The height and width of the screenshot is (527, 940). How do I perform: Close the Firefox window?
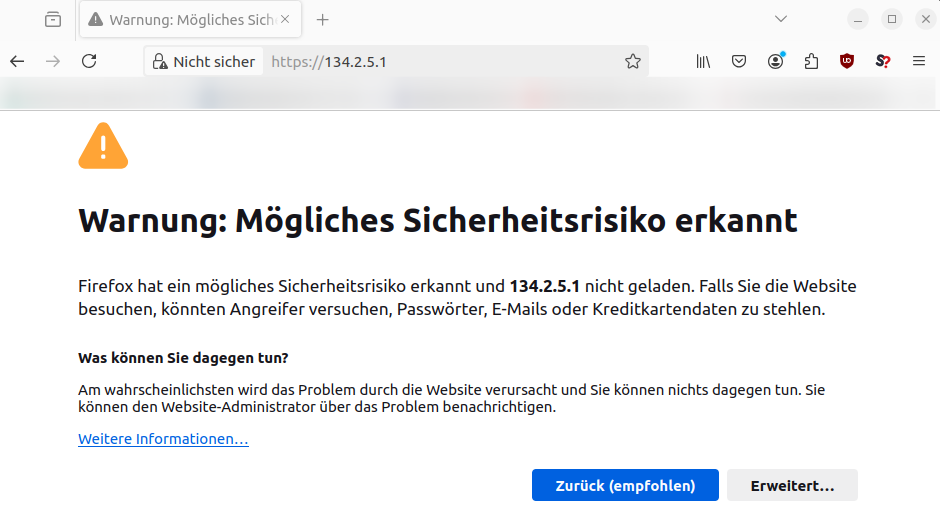(926, 20)
